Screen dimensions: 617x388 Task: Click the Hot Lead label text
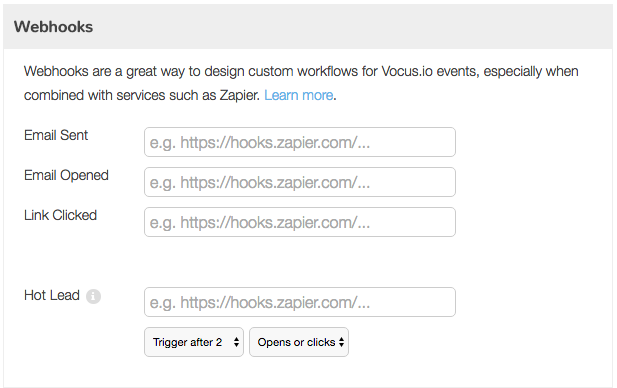52,295
